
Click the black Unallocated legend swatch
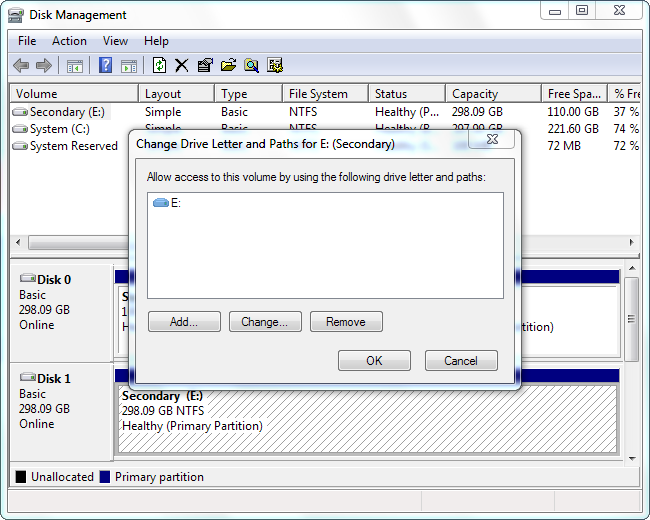(21, 477)
